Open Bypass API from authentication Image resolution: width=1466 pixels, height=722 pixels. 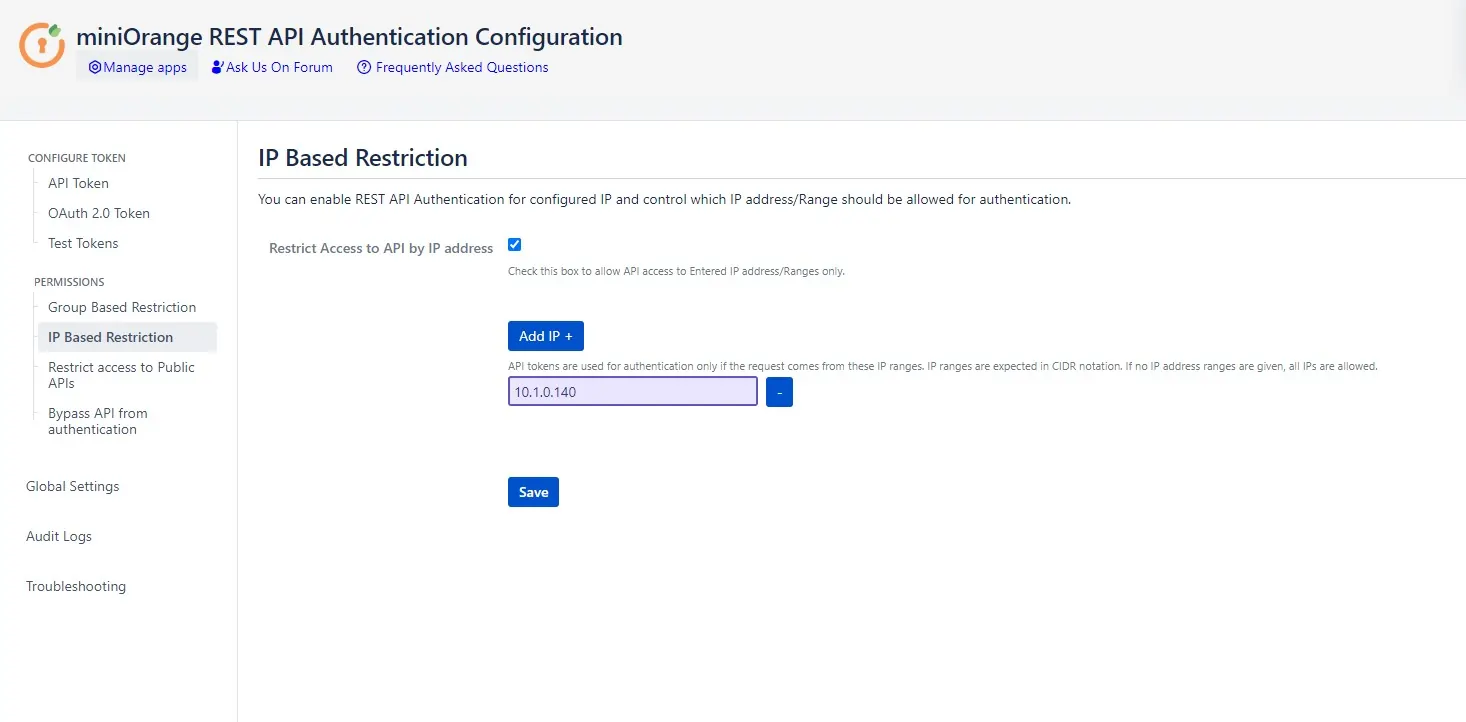[98, 421]
